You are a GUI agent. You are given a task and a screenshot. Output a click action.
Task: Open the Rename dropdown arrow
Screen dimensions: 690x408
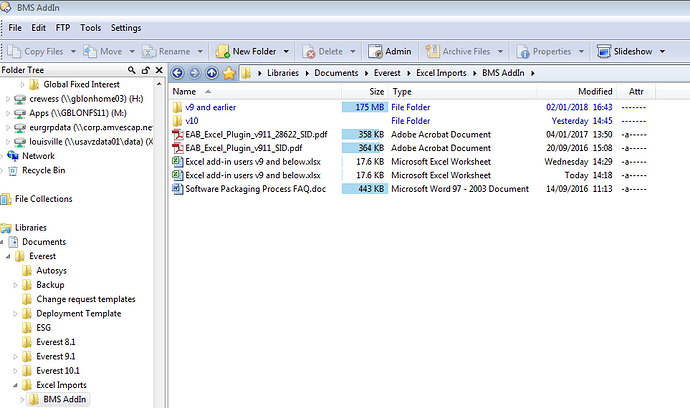(200, 51)
